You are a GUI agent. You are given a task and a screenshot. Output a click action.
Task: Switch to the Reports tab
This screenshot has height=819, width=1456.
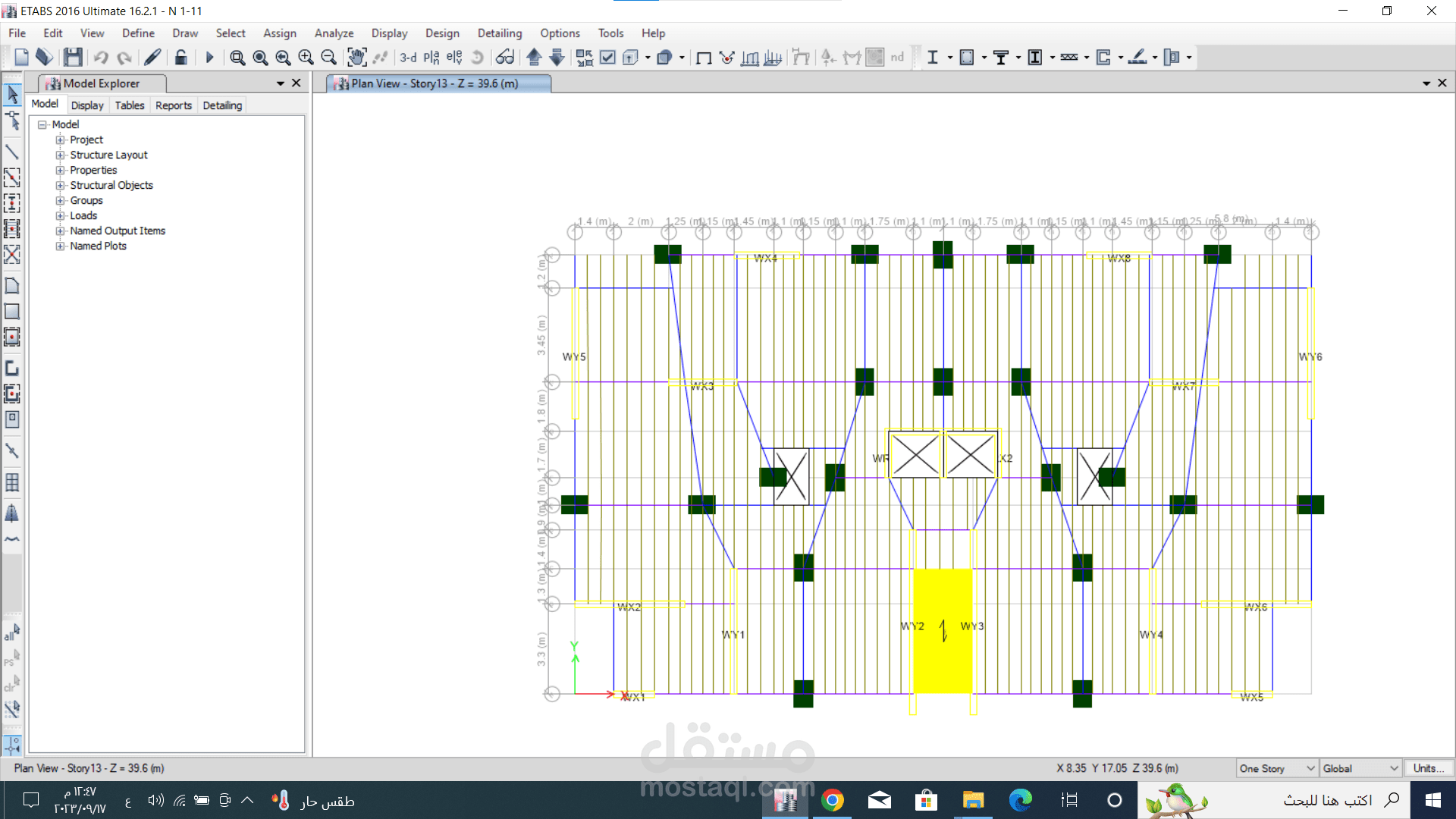coord(174,105)
